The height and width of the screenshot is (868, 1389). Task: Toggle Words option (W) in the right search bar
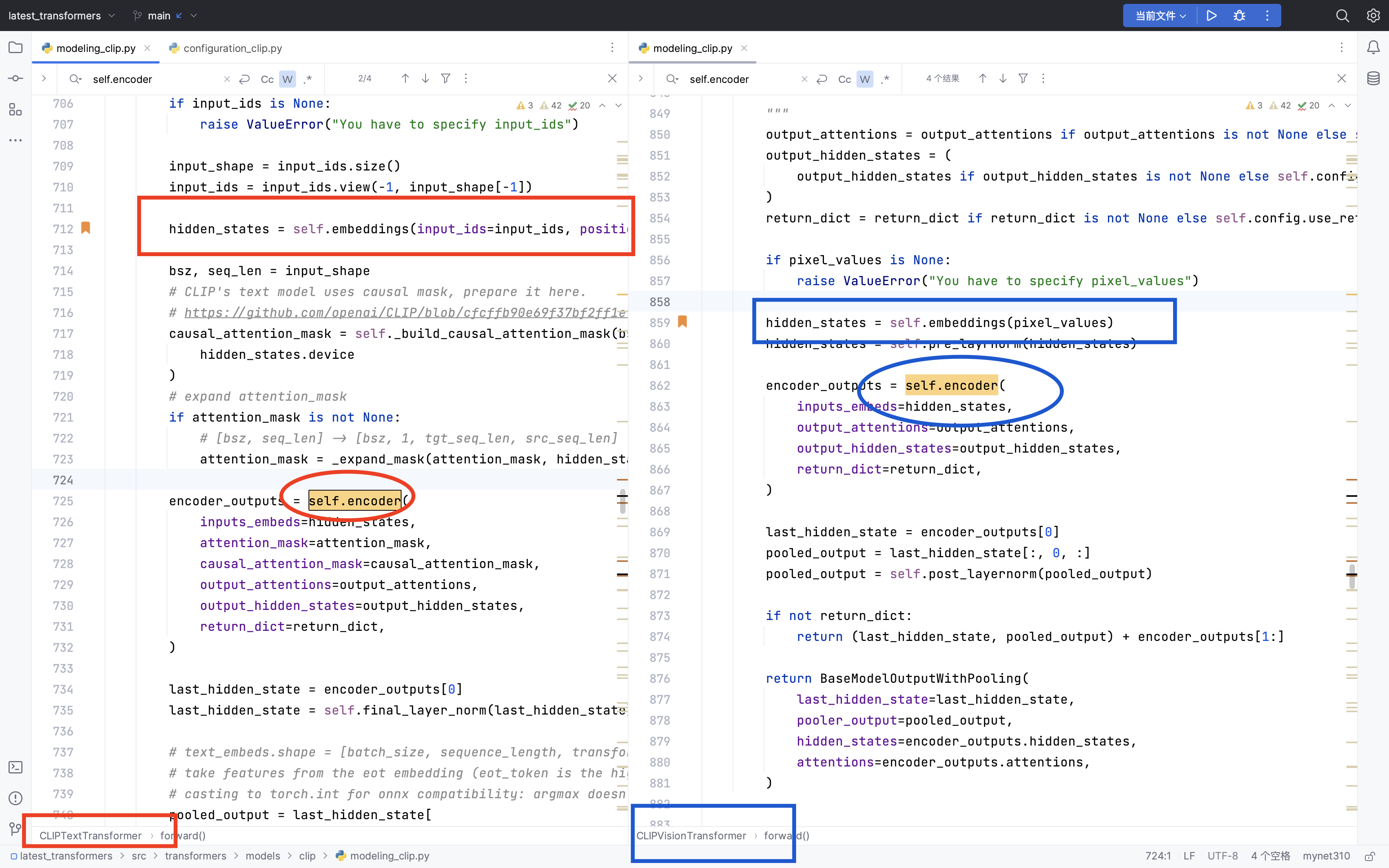pos(864,79)
